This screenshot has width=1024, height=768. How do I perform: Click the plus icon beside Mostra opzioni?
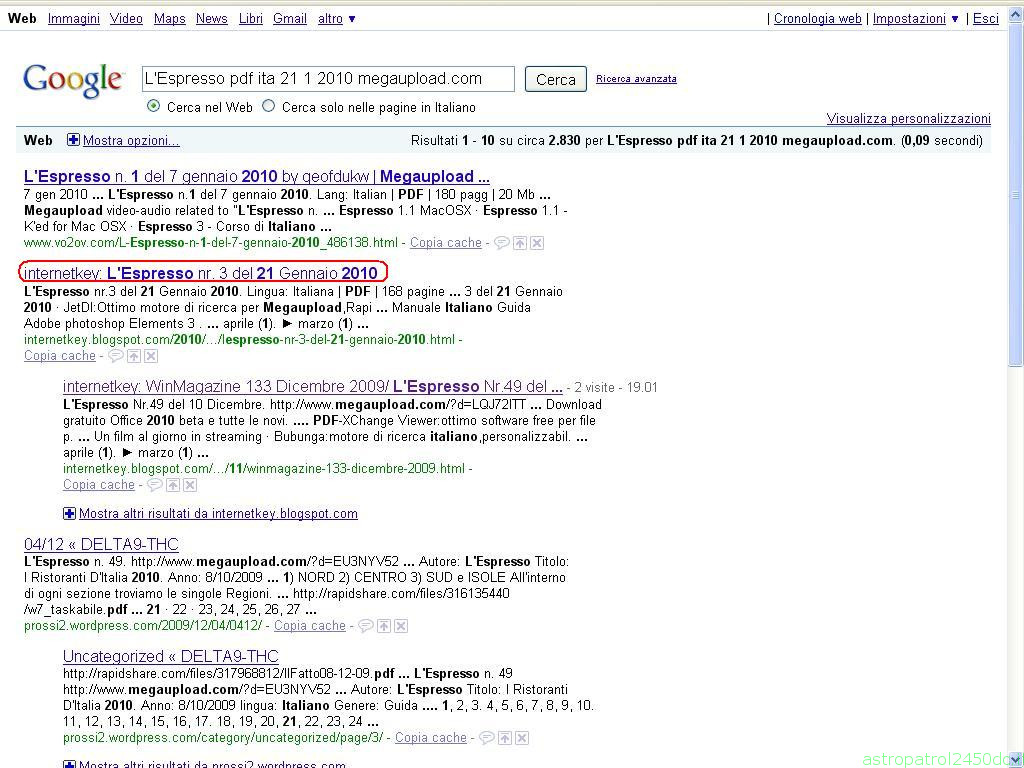pos(73,140)
